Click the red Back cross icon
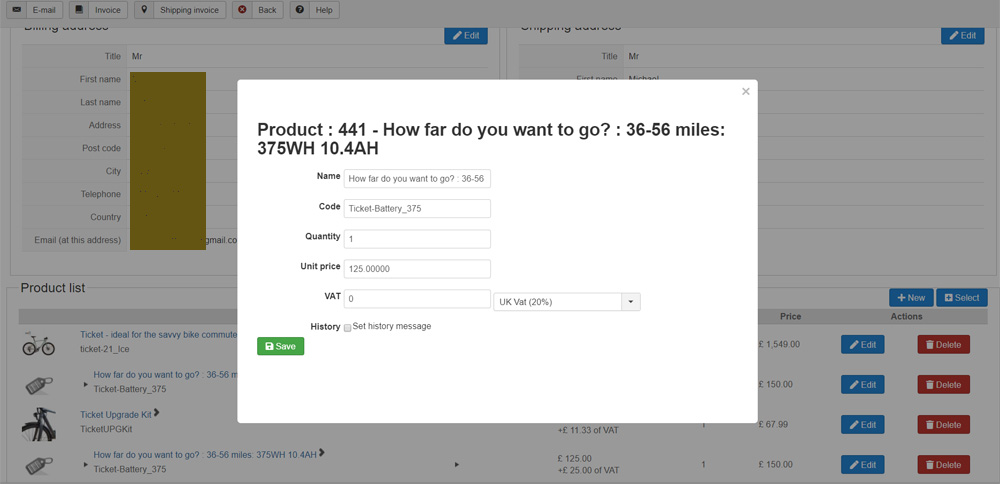The height and width of the screenshot is (484, 1000). coord(243,10)
